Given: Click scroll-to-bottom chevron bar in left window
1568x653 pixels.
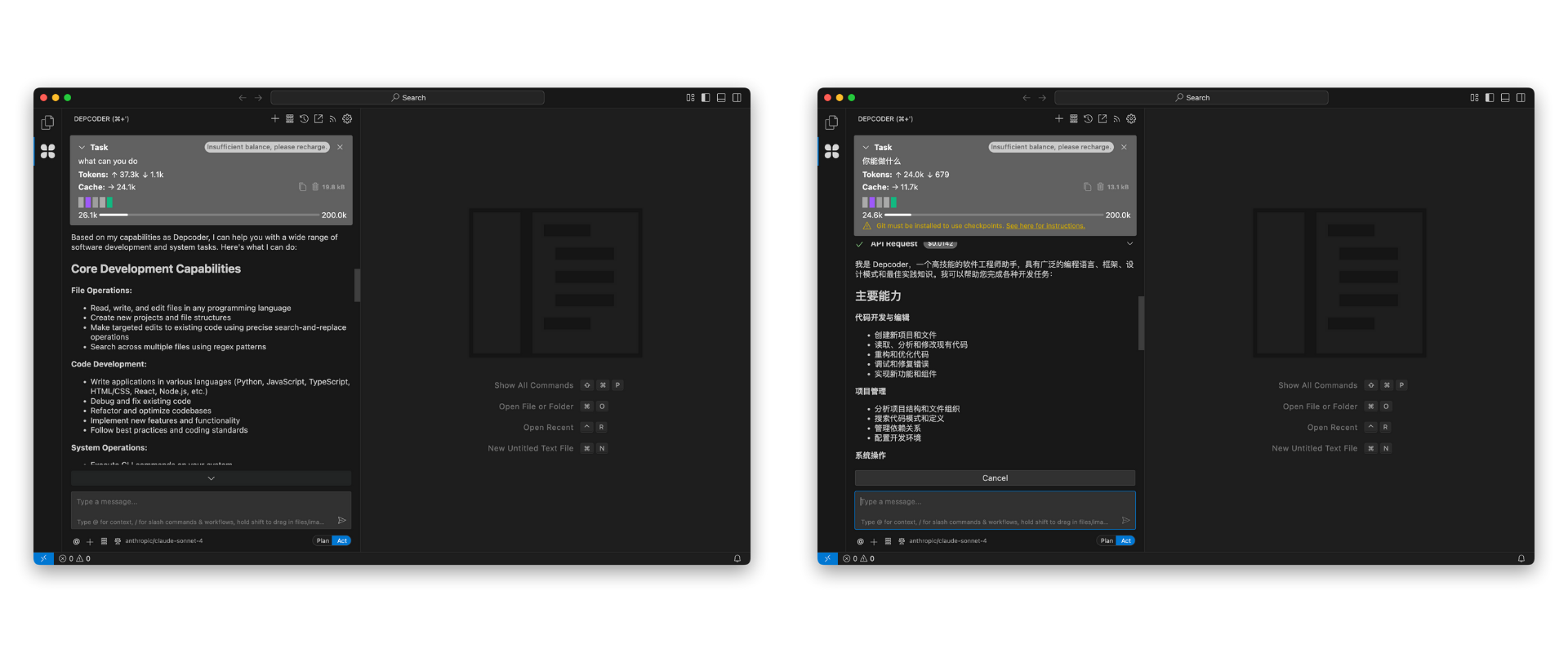Looking at the screenshot, I should pos(211,478).
